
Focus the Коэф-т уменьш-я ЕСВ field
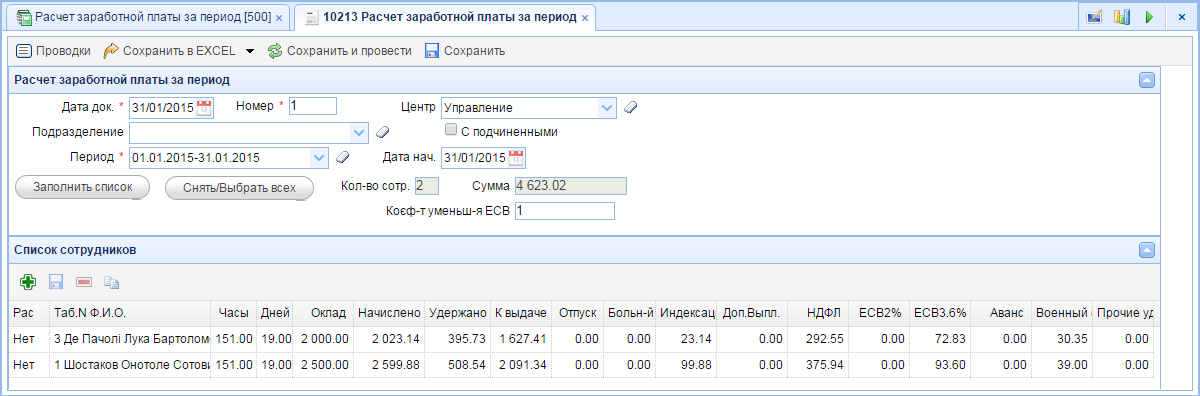point(564,211)
